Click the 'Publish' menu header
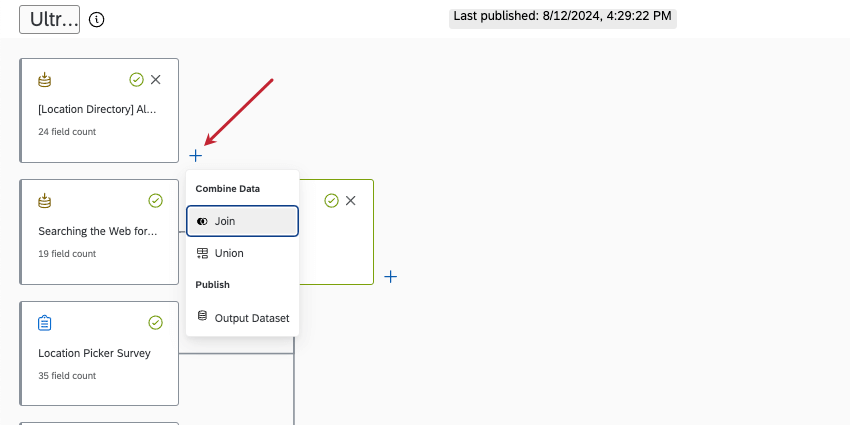The width and height of the screenshot is (850, 425). pos(212,285)
